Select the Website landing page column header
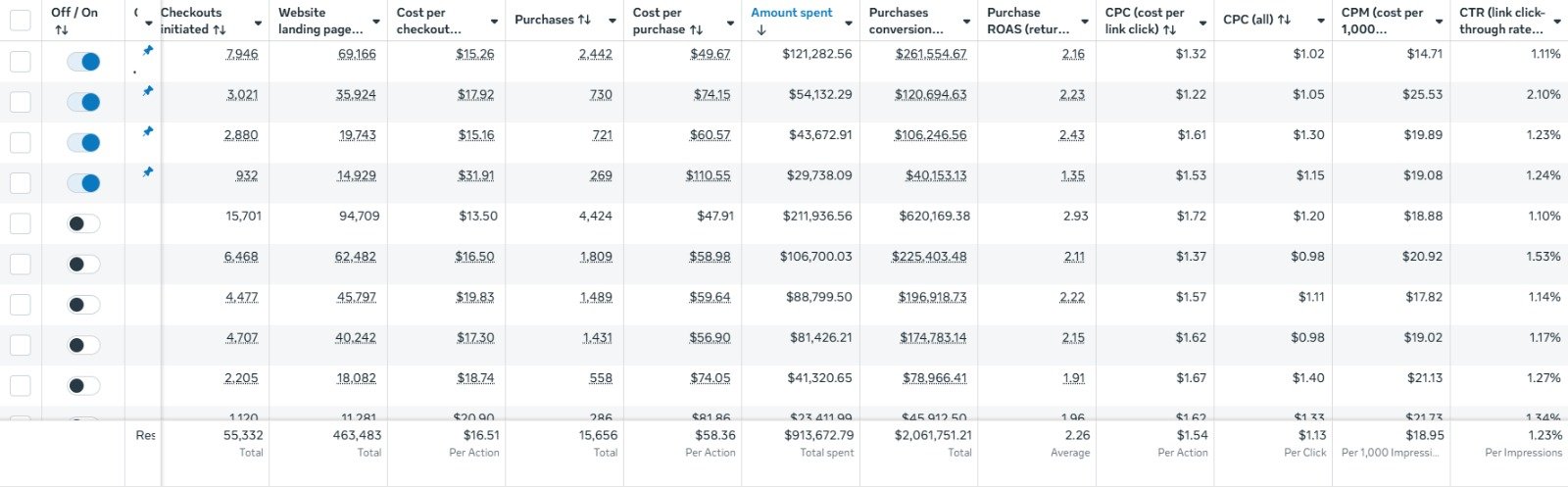This screenshot has height=487, width=1568. point(320,21)
